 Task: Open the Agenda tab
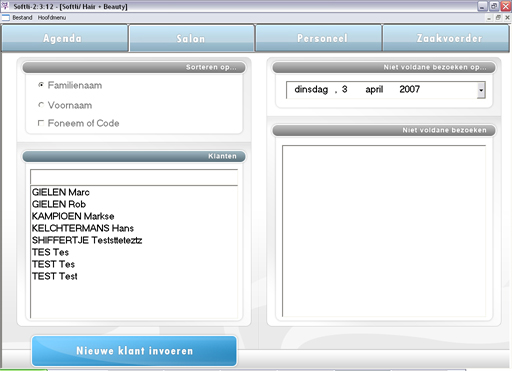coord(65,38)
